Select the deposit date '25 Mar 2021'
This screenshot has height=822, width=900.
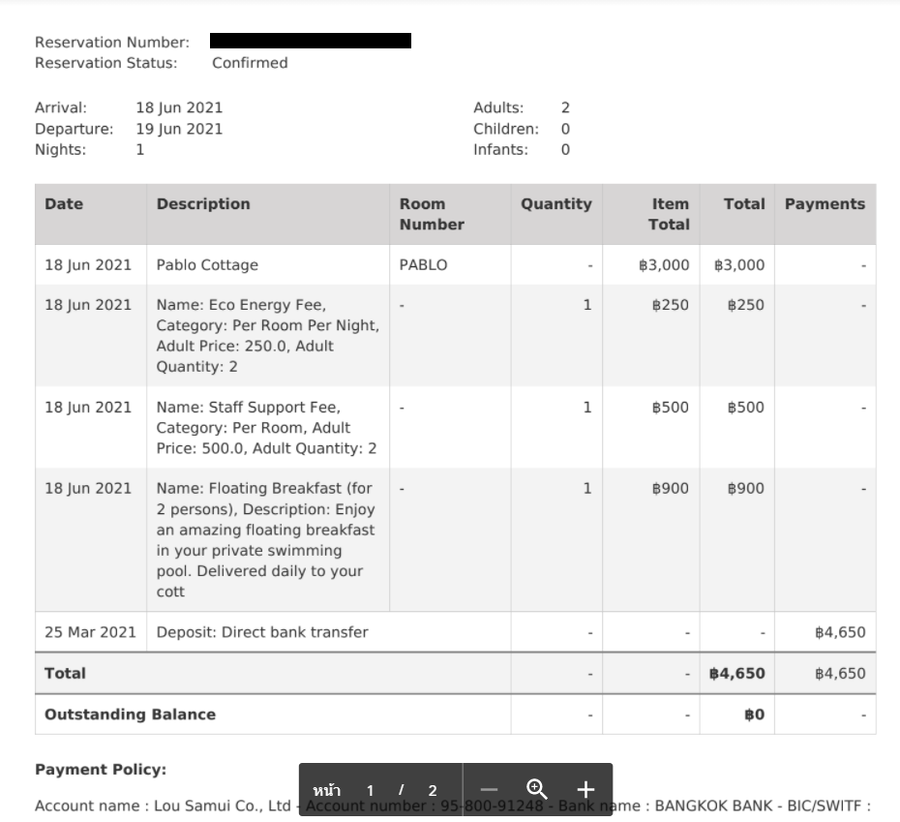point(90,633)
